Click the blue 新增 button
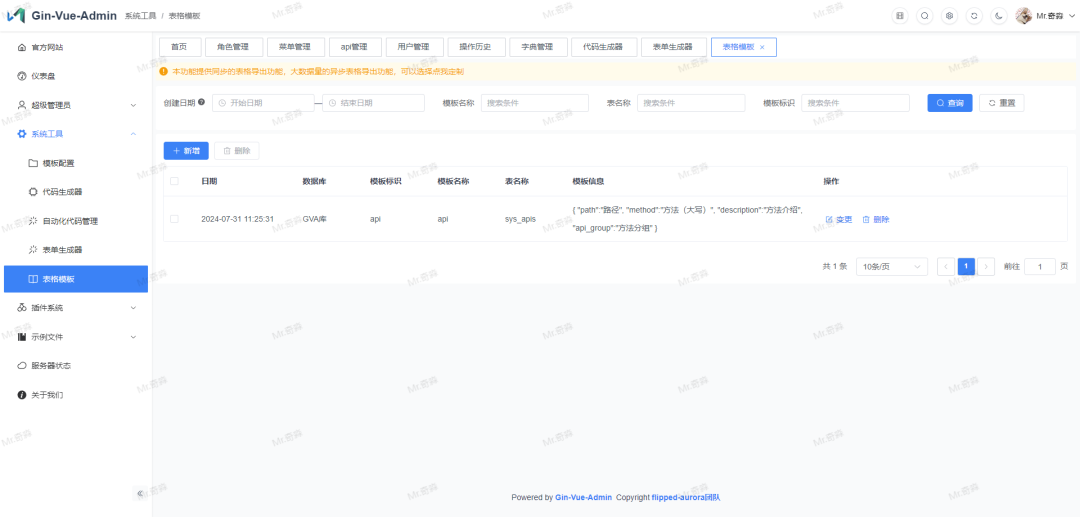The width and height of the screenshot is (1080, 517). (x=186, y=151)
